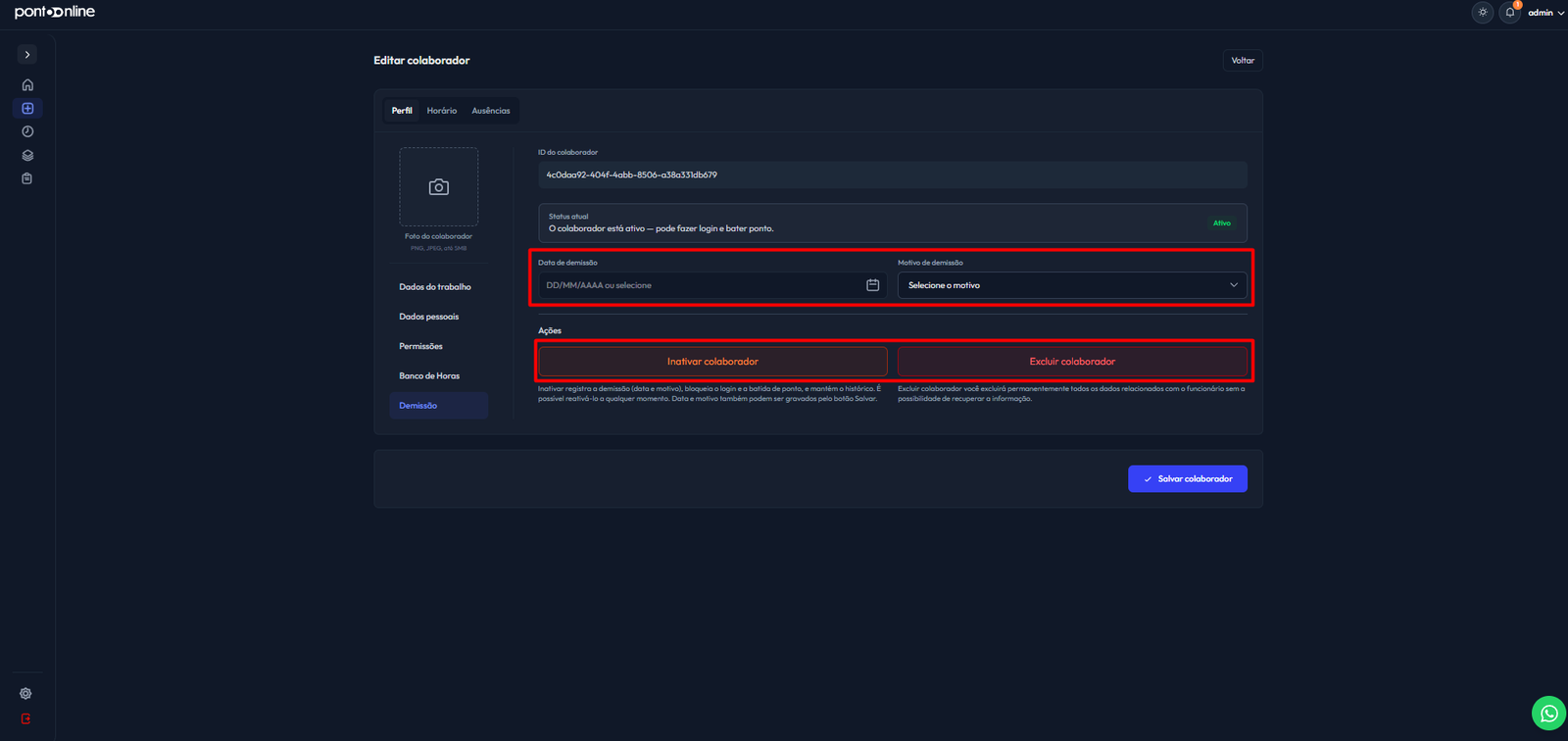Click the stacked layers sidebar icon
Image resolution: width=1568 pixels, height=741 pixels.
point(27,155)
